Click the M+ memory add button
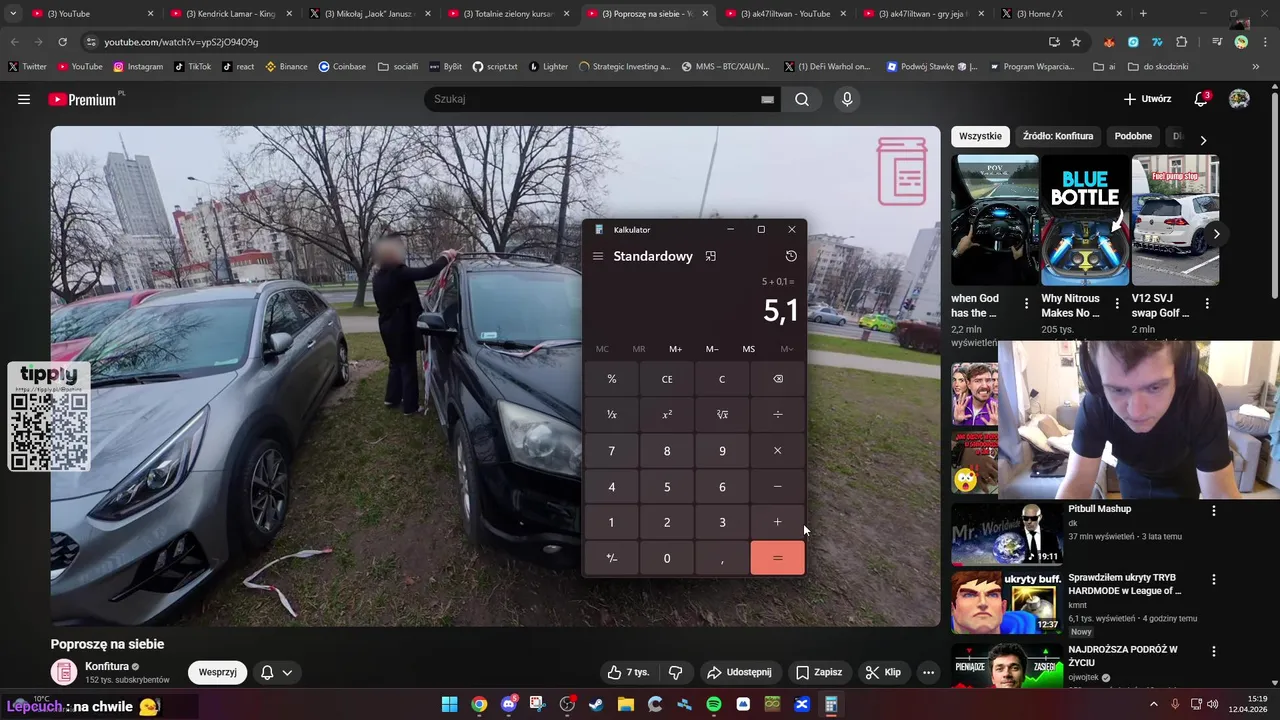 [675, 349]
